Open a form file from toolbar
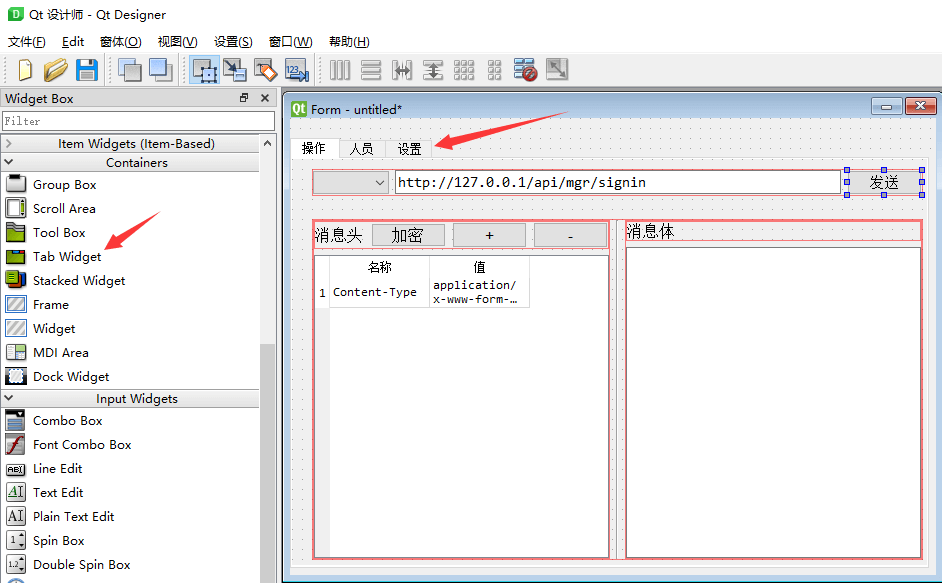Screen dimensions: 942x583 (55, 70)
